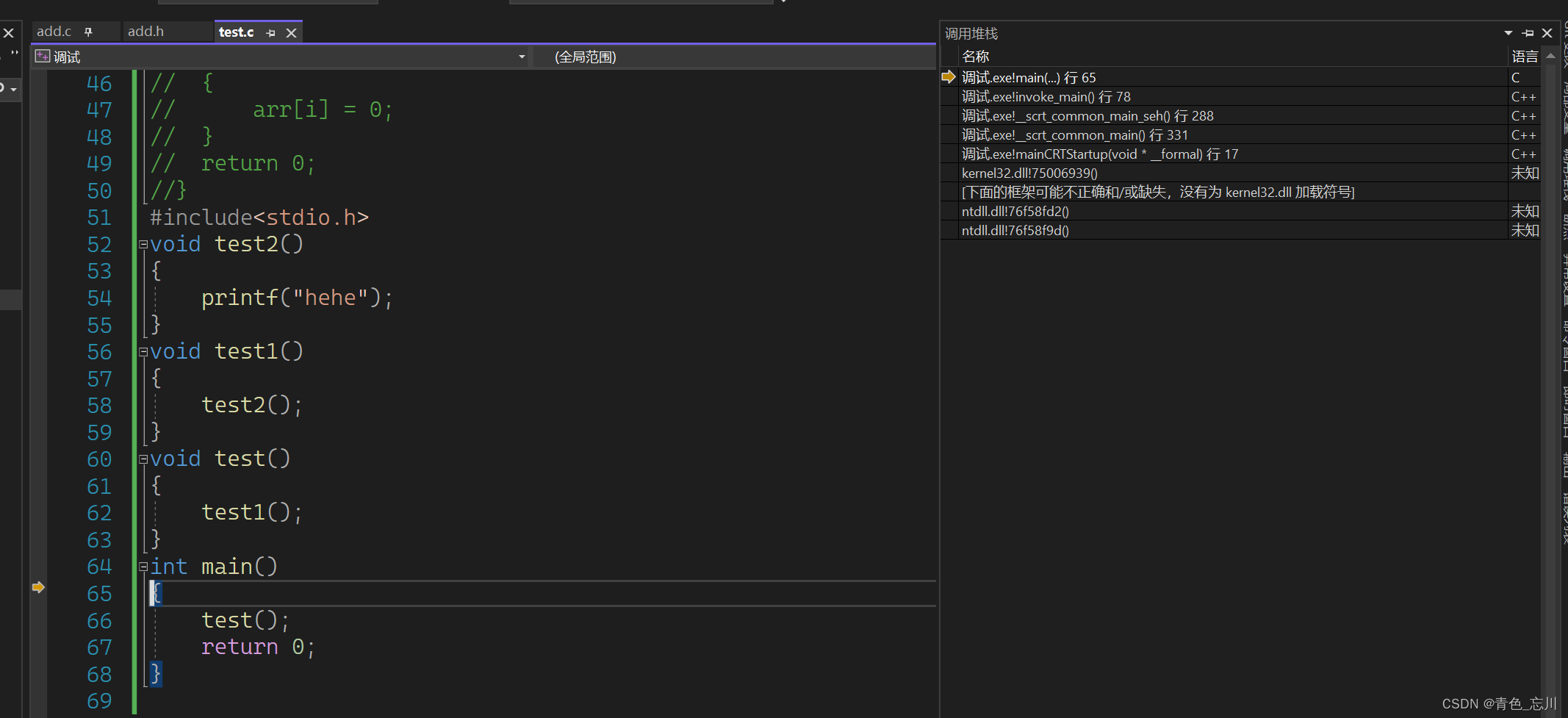The width and height of the screenshot is (1568, 718).
Task: Click the test(); call on line 66
Action: tap(245, 620)
